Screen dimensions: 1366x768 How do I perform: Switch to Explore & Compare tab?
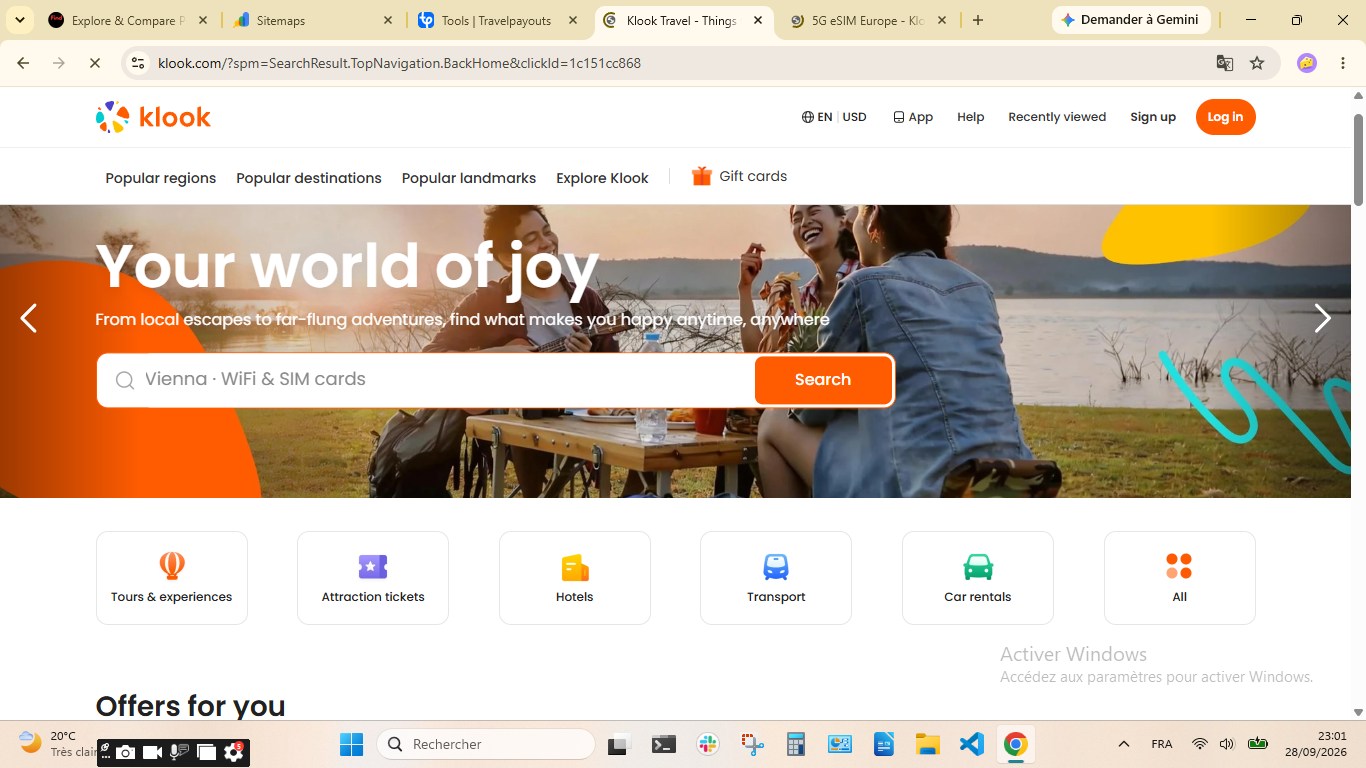pos(128,20)
